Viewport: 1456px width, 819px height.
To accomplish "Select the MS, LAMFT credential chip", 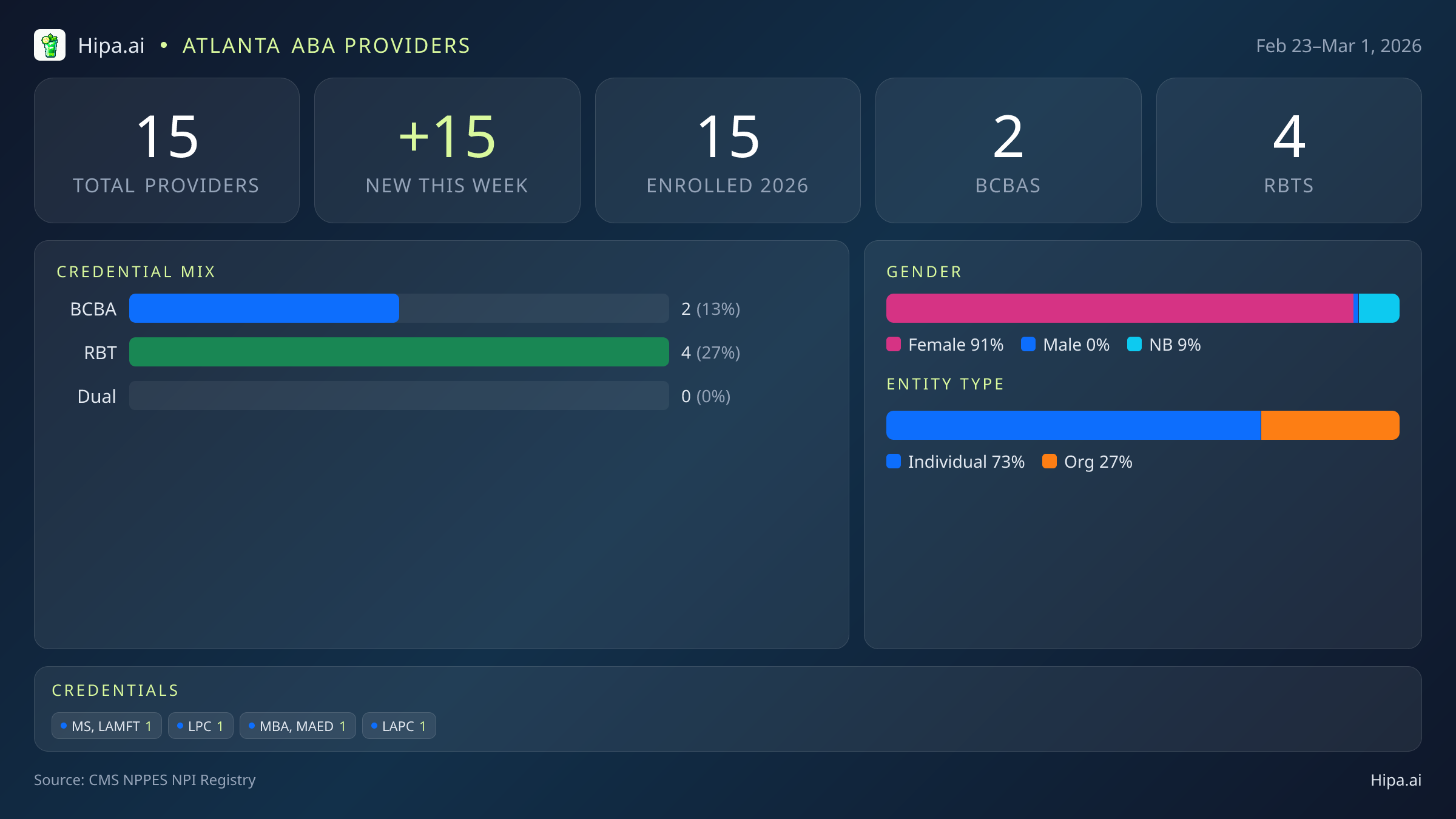I will (106, 726).
